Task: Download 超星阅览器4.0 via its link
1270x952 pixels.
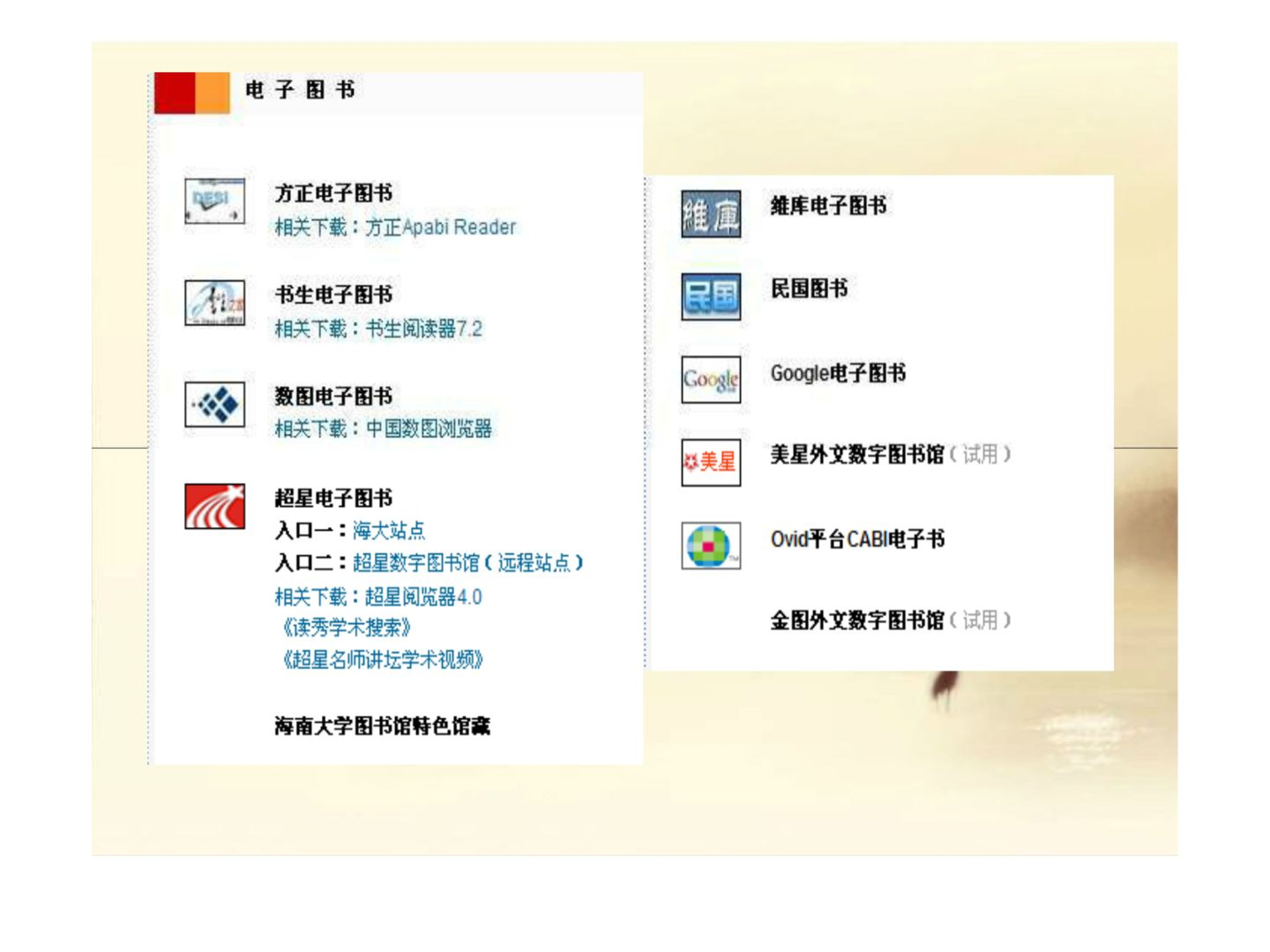Action: pos(423,597)
